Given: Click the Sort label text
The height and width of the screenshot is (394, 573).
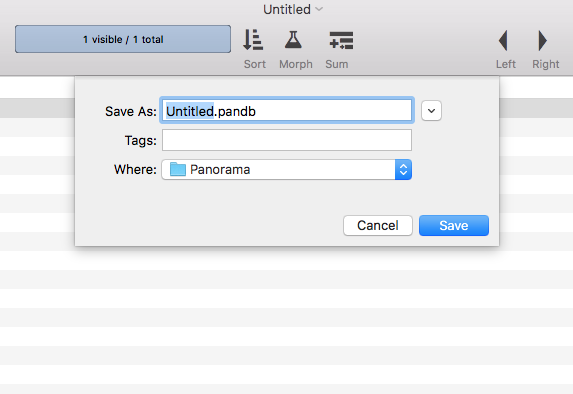Looking at the screenshot, I should pyautogui.click(x=255, y=64).
